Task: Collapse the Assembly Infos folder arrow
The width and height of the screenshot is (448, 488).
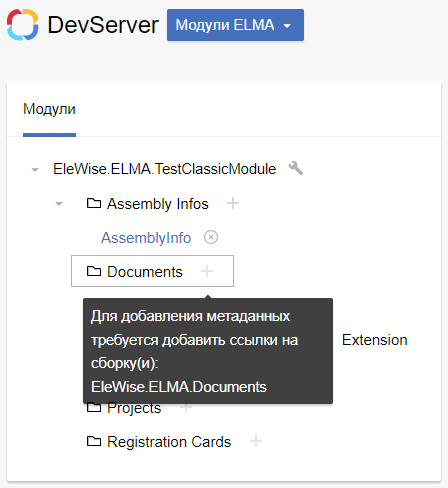Action: point(59,204)
